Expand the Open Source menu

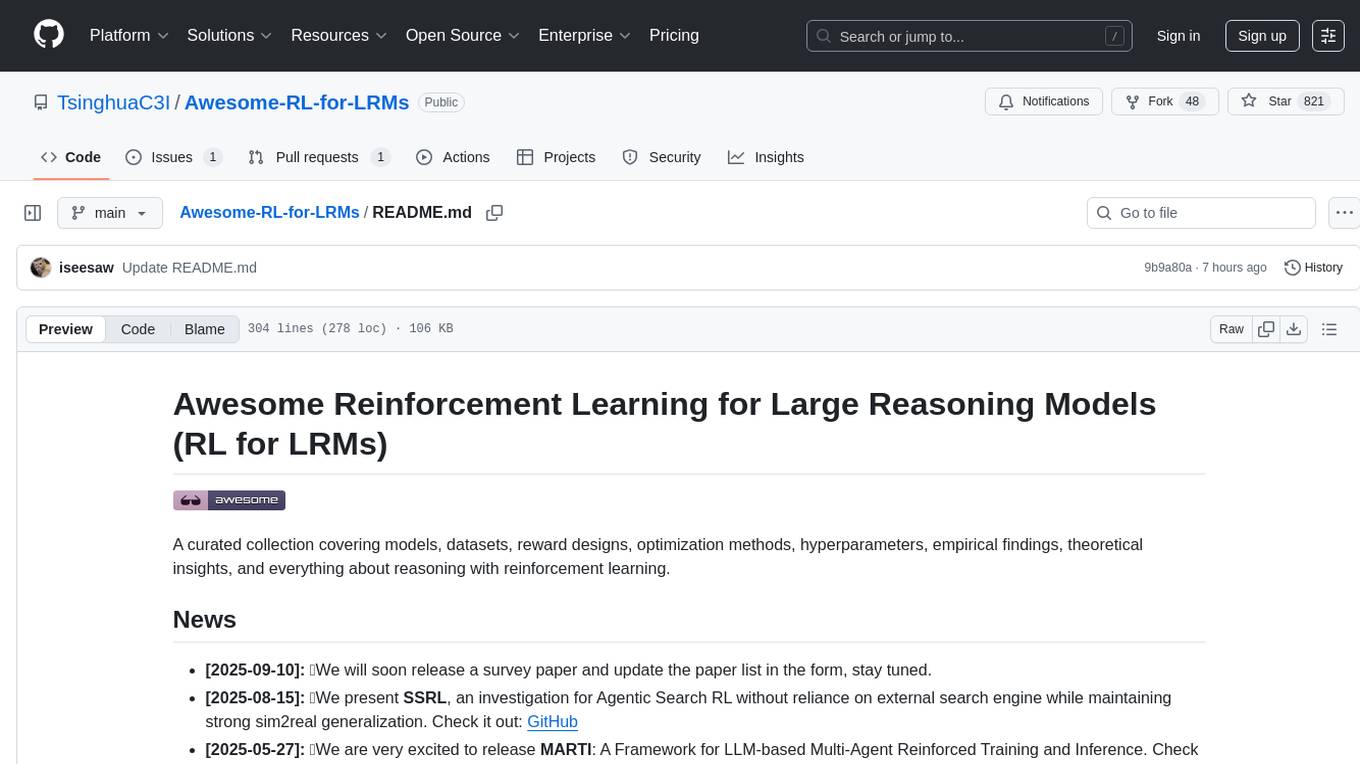click(463, 35)
